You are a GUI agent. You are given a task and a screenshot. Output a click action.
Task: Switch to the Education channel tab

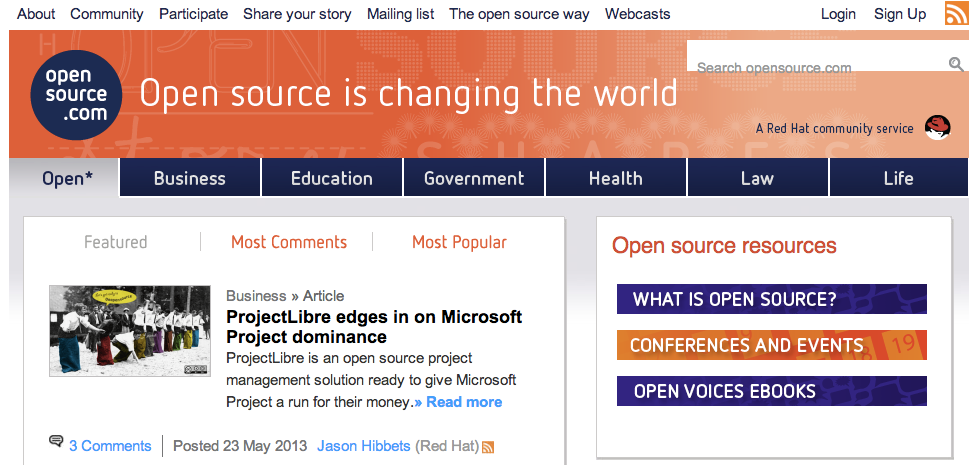(332, 178)
